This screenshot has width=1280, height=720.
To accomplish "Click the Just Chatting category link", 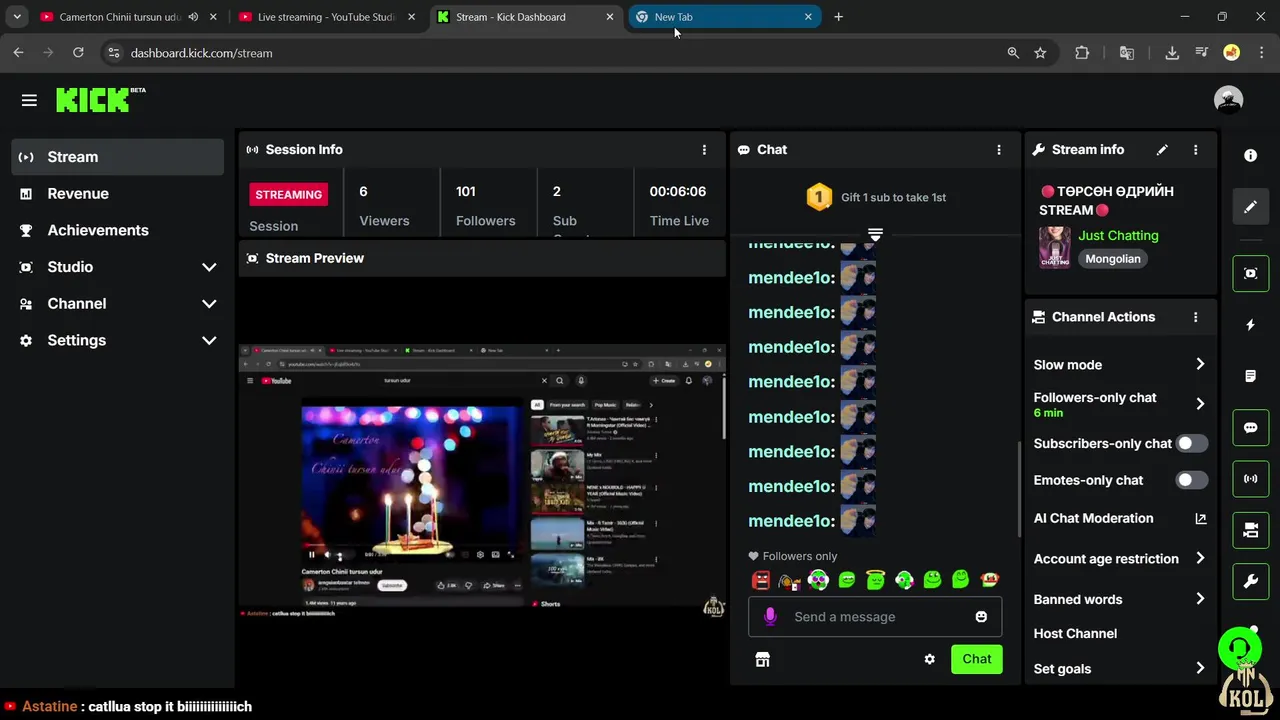I will coord(1118,236).
